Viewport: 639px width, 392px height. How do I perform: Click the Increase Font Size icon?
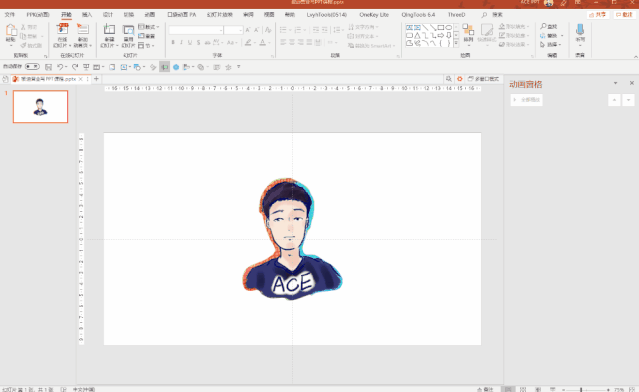[248, 30]
